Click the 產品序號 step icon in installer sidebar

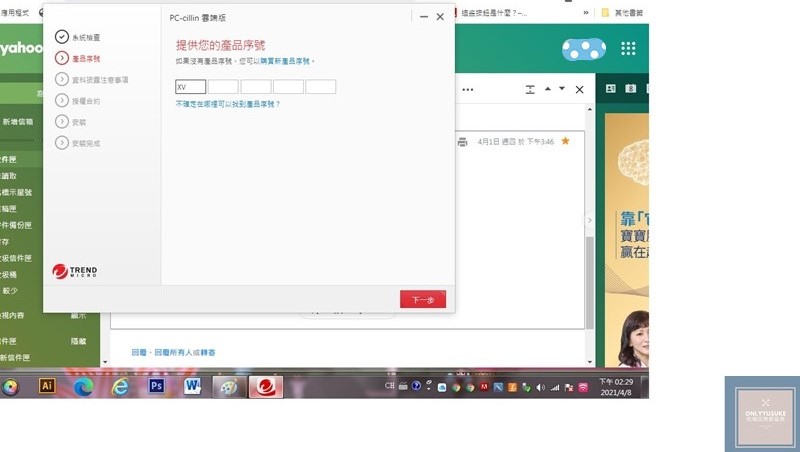[62, 58]
